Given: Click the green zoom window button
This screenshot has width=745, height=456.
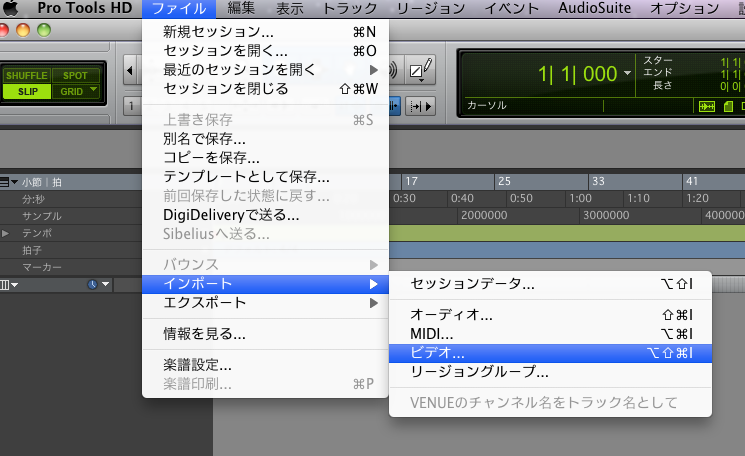Looking at the screenshot, I should [44, 30].
